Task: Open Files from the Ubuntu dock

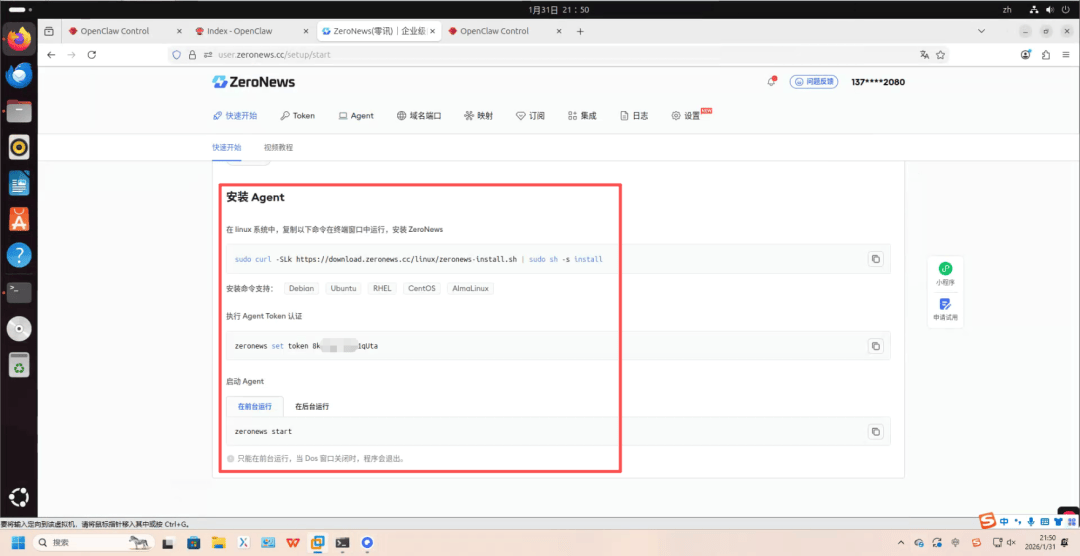Action: coord(19,111)
